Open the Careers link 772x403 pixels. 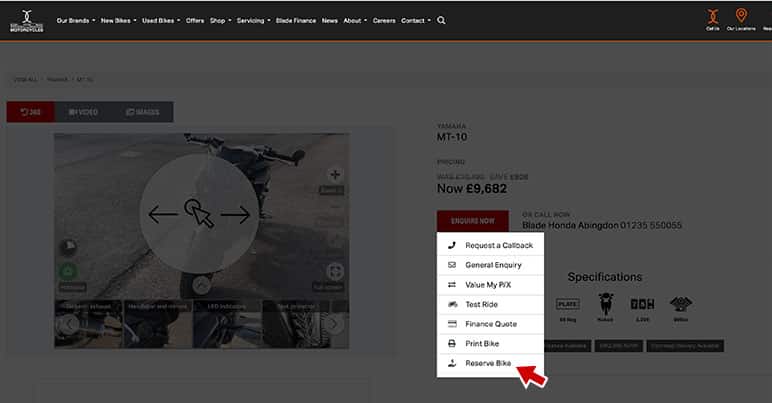pyautogui.click(x=384, y=21)
